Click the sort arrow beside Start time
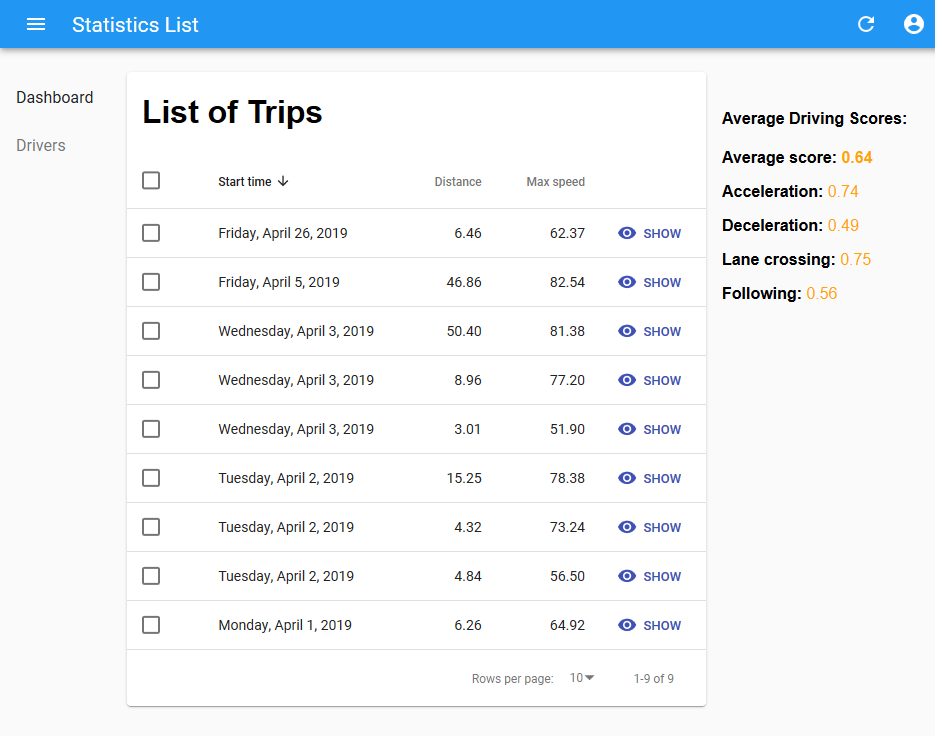The image size is (935, 736). (283, 181)
